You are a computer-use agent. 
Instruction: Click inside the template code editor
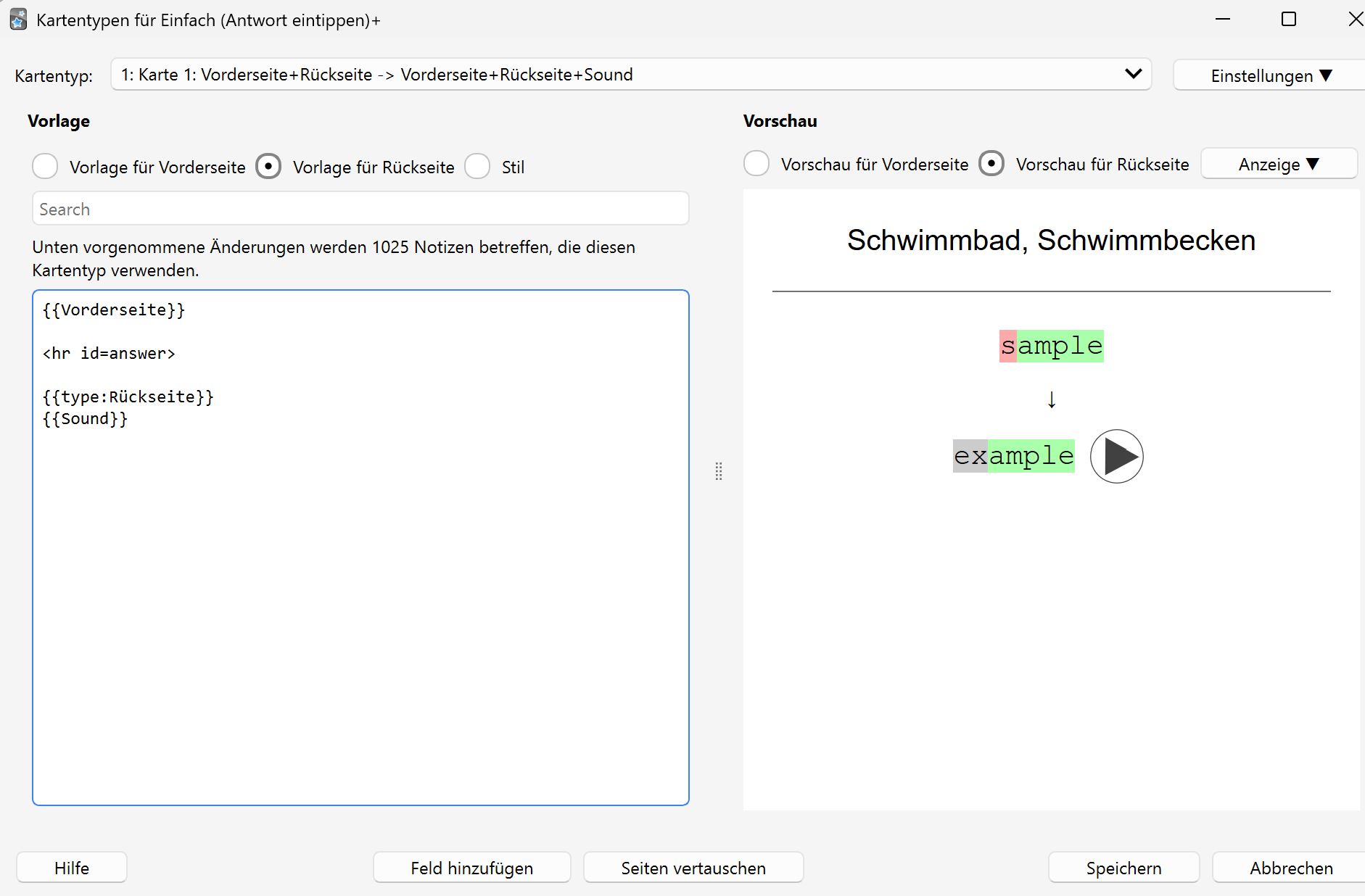360,547
